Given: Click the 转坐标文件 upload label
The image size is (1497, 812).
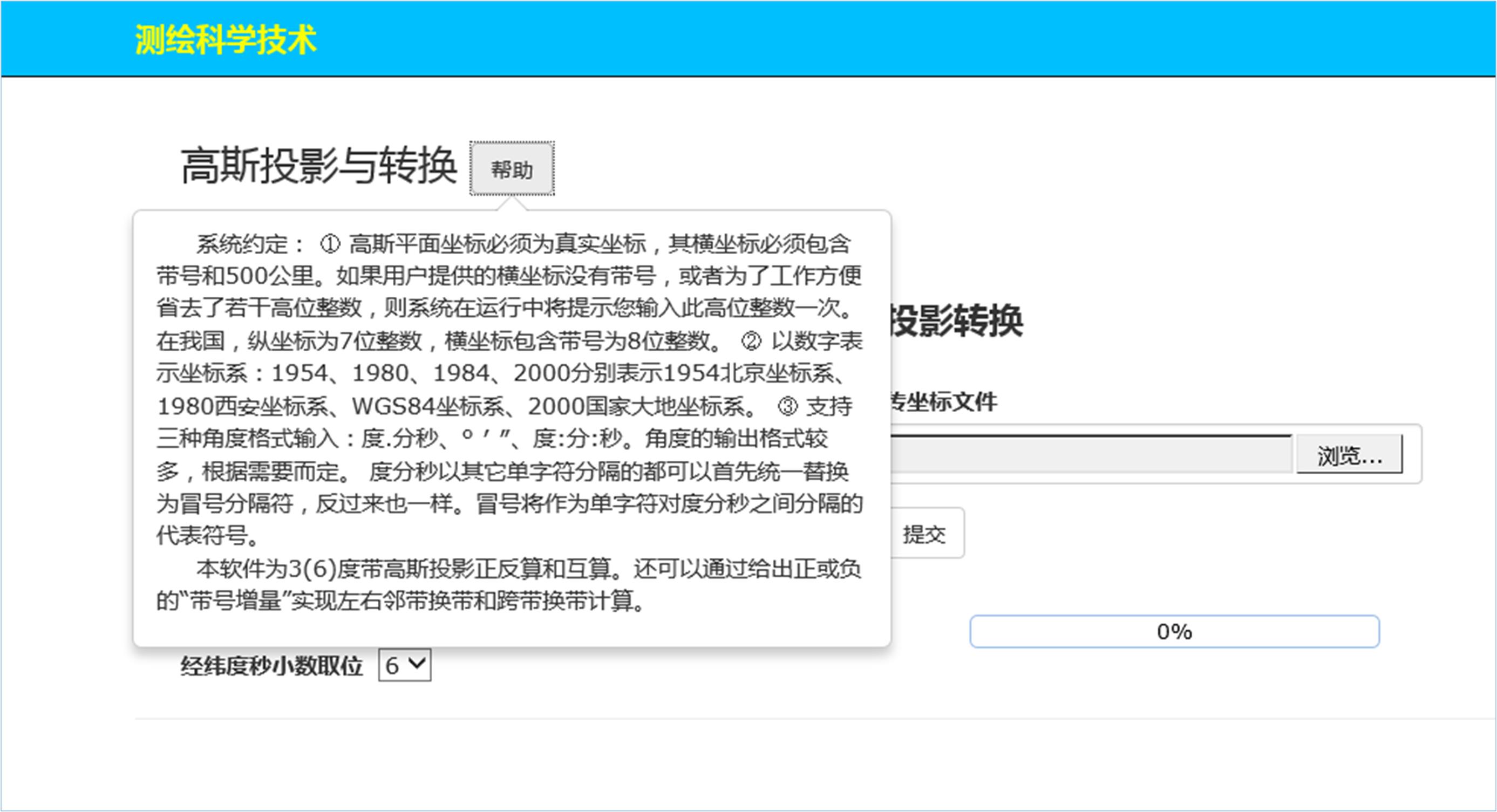Looking at the screenshot, I should pyautogui.click(x=944, y=402).
